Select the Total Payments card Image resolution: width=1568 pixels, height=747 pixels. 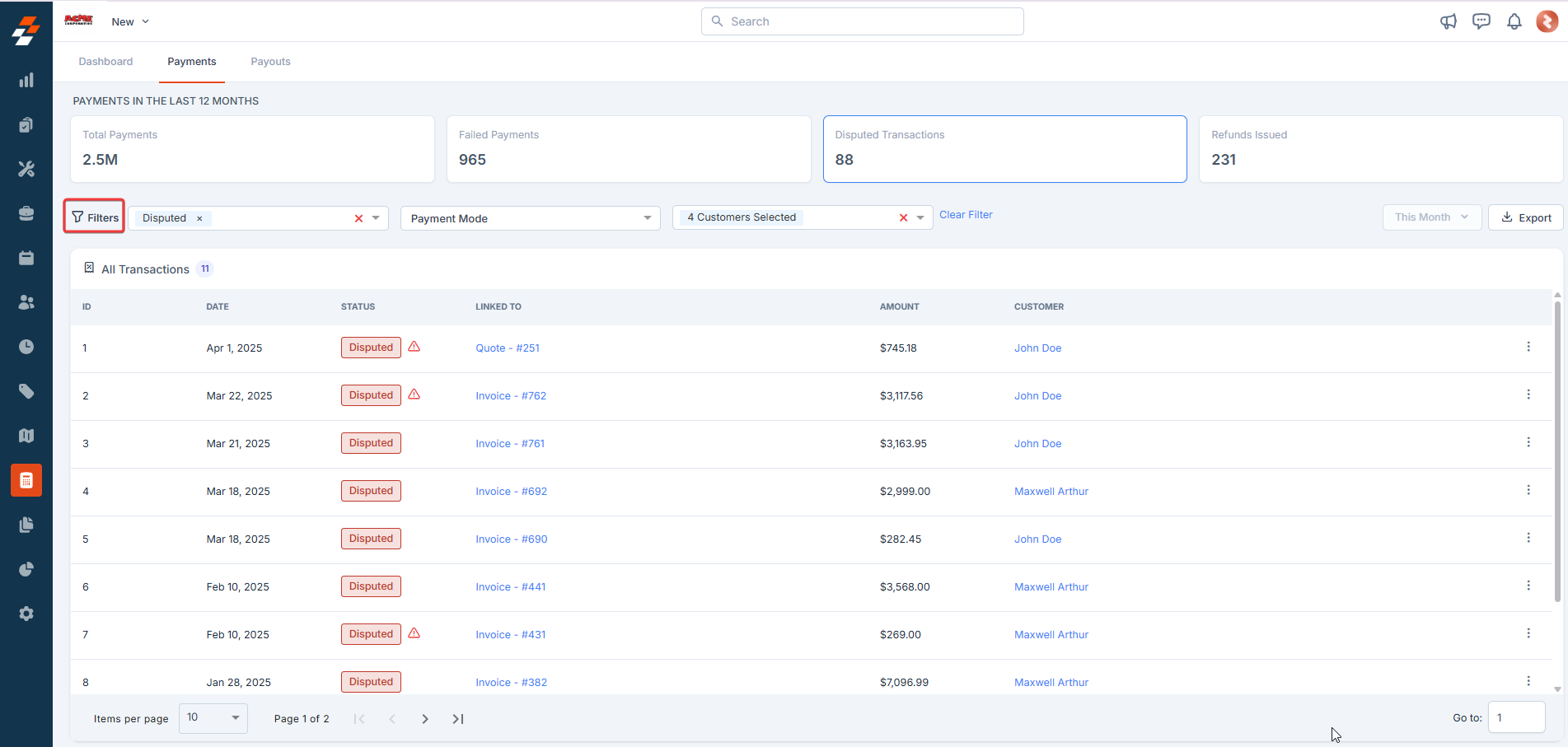click(252, 149)
